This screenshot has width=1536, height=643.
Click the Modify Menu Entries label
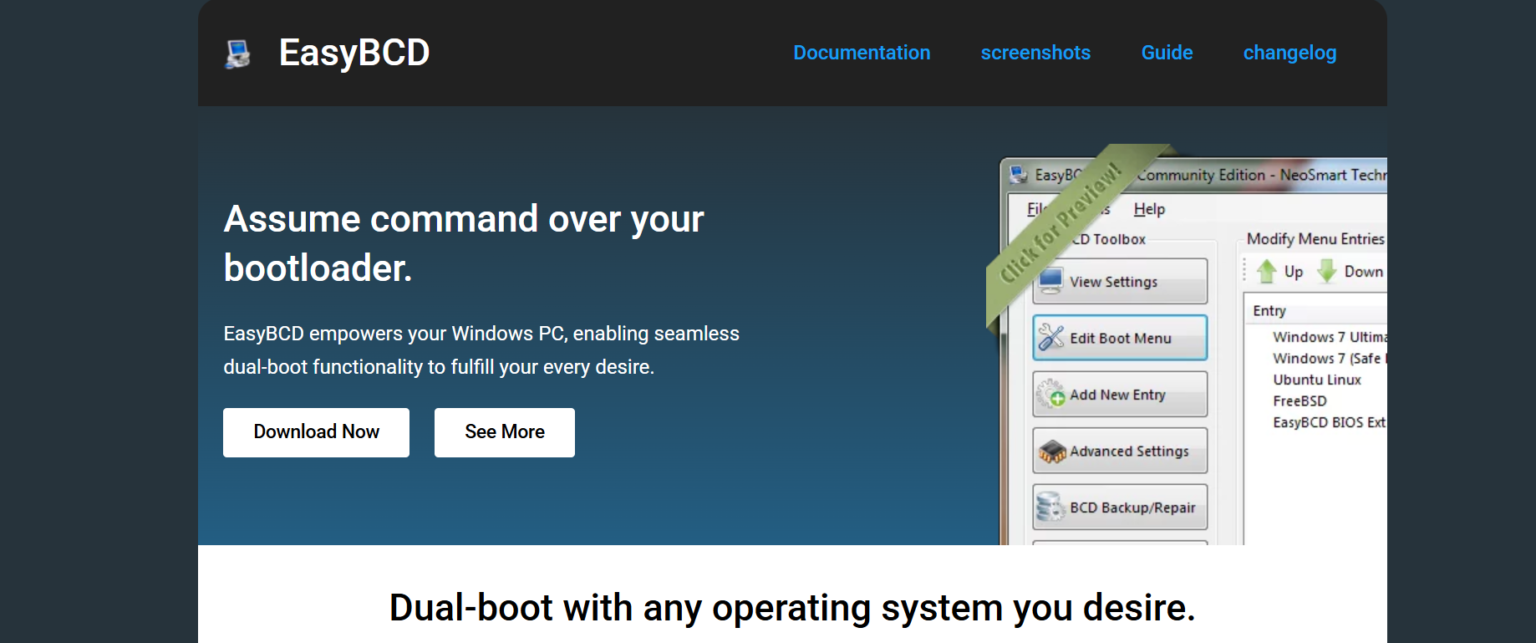pyautogui.click(x=1316, y=239)
